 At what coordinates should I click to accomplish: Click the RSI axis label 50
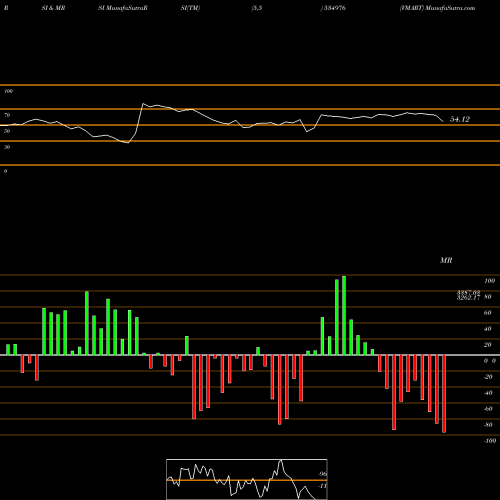7,131
